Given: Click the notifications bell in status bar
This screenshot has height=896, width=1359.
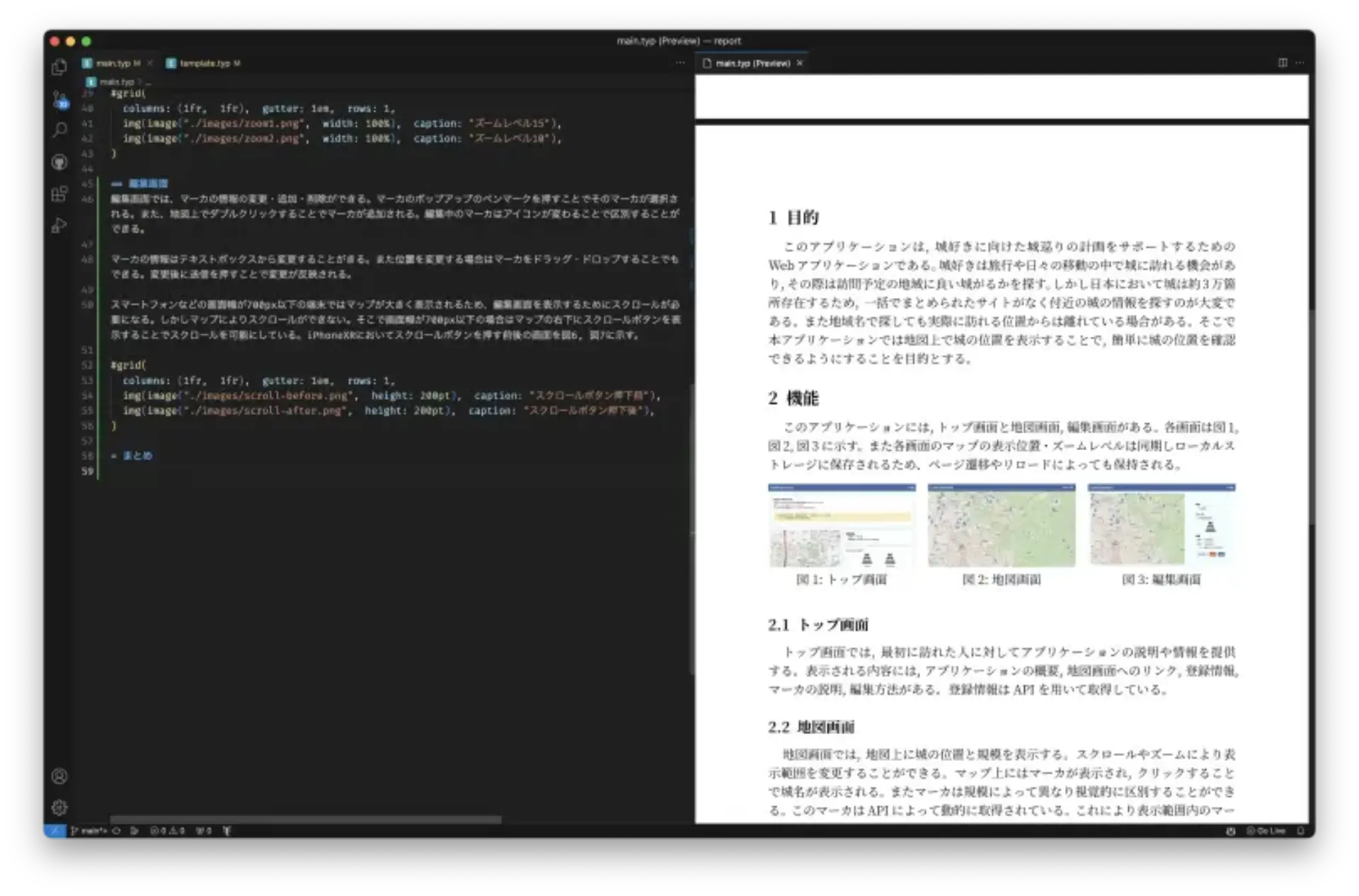Looking at the screenshot, I should [1300, 831].
